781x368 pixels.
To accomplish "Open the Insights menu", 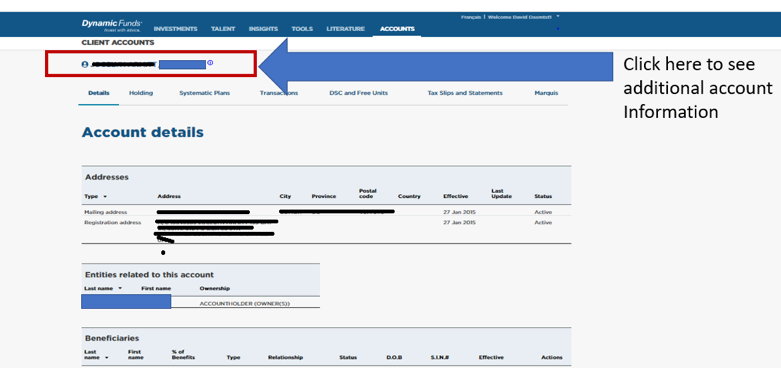I will [263, 29].
